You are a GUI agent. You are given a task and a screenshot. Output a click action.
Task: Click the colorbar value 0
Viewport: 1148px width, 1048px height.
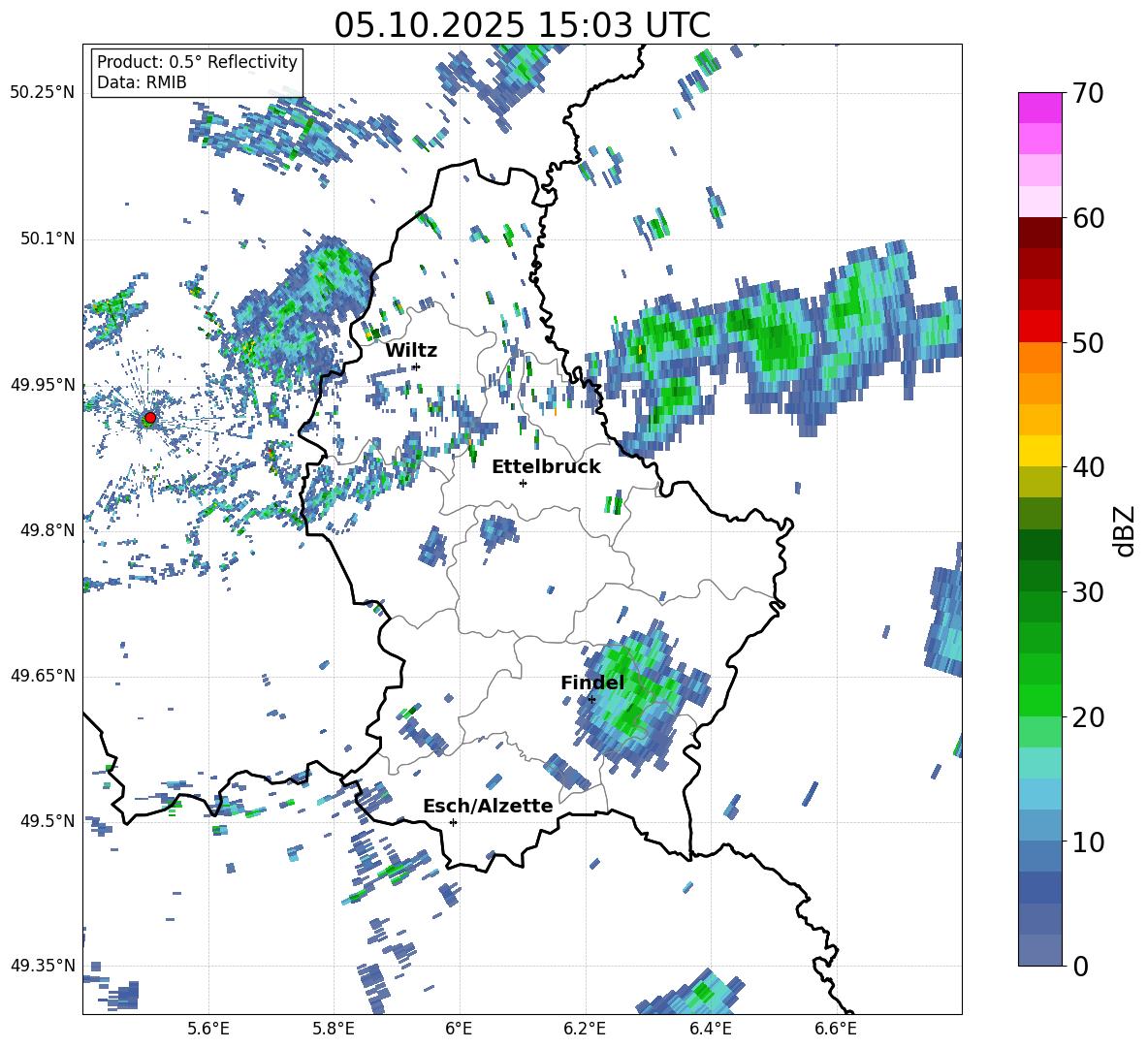[x=1080, y=967]
